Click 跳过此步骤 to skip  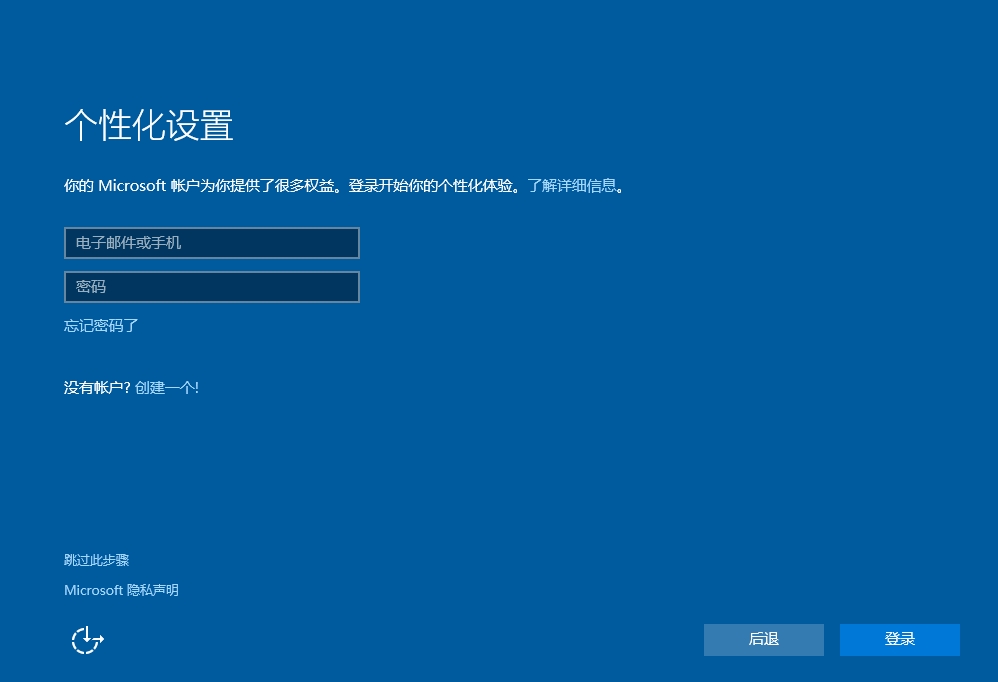coord(97,560)
